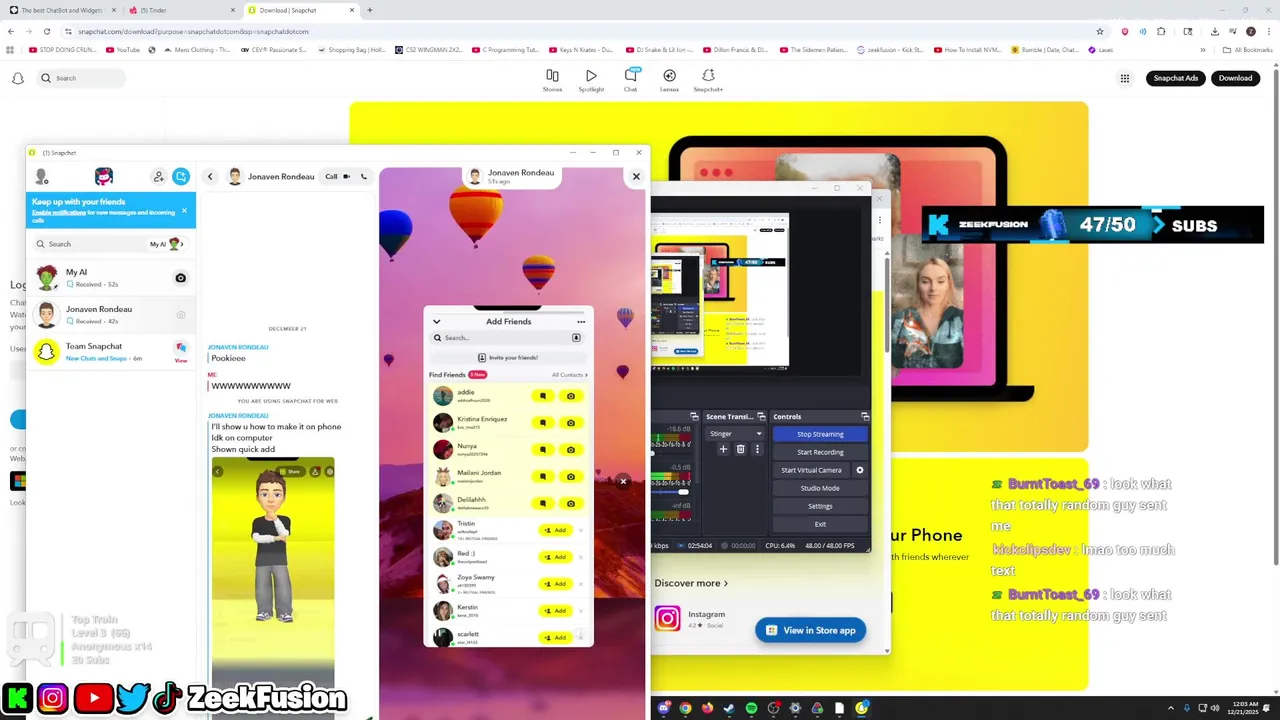Open transition properties three-dot menu in OBS

point(757,449)
